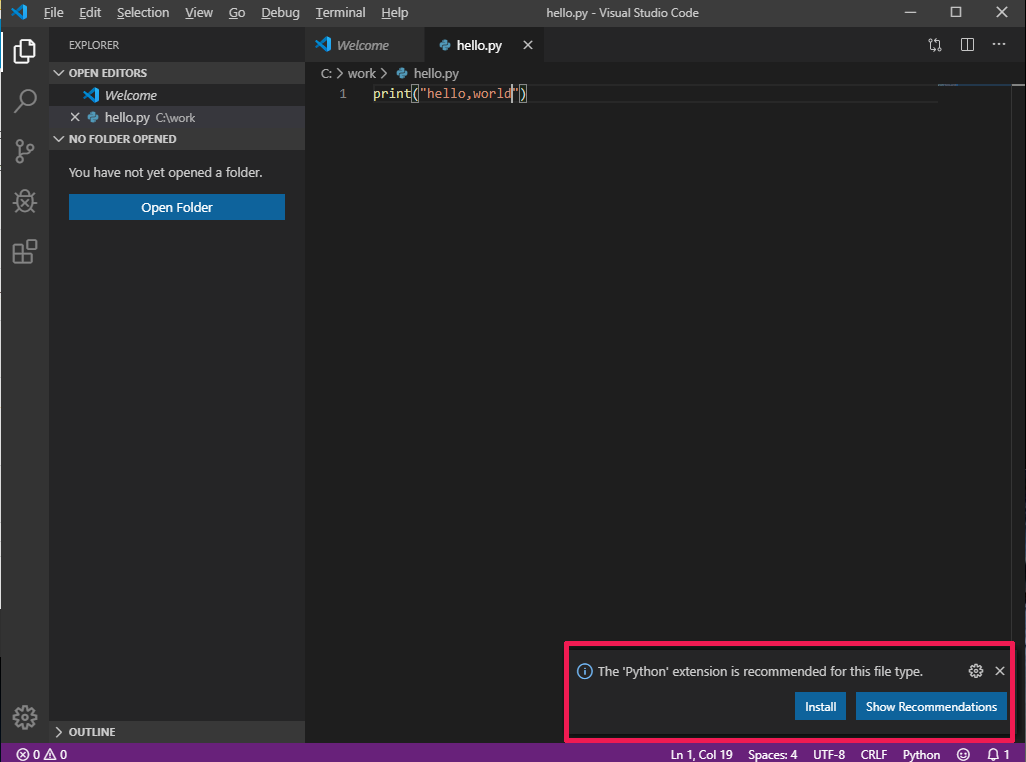Change language mode via 'Python' status item
The image size is (1026, 762).
[x=921, y=754]
